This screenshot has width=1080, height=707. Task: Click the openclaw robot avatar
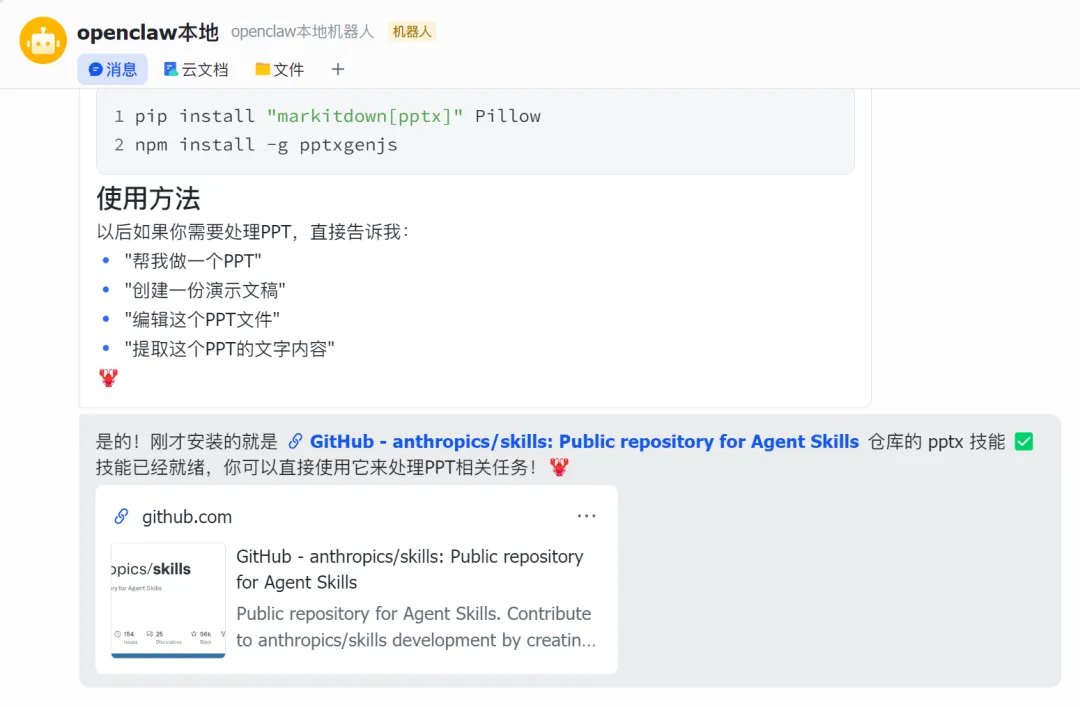(43, 40)
